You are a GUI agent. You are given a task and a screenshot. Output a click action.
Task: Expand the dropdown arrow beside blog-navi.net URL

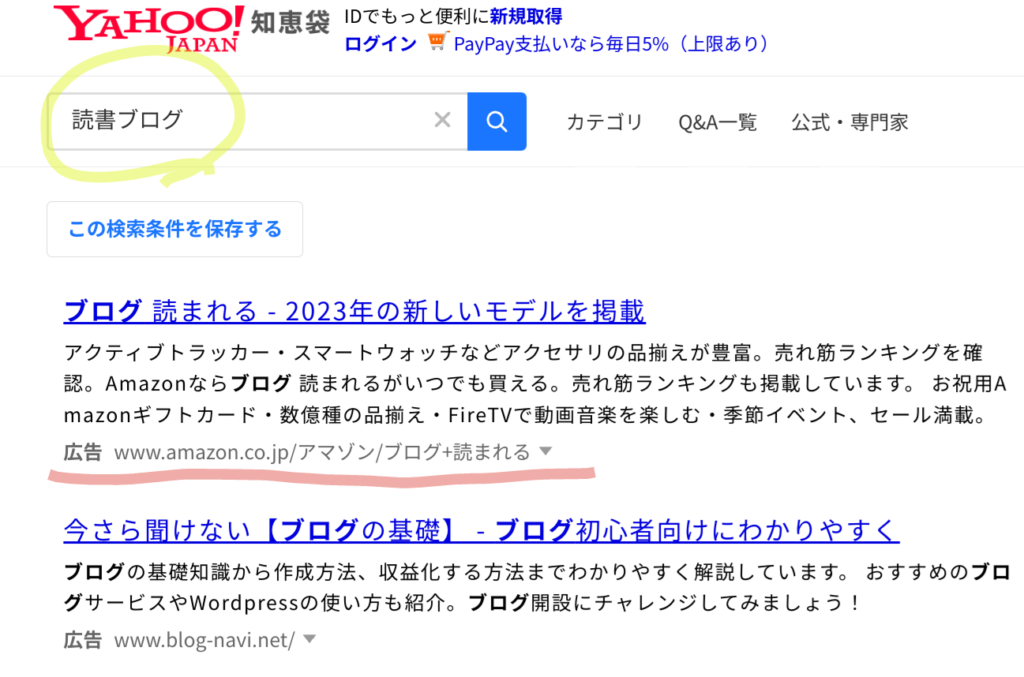tap(310, 639)
